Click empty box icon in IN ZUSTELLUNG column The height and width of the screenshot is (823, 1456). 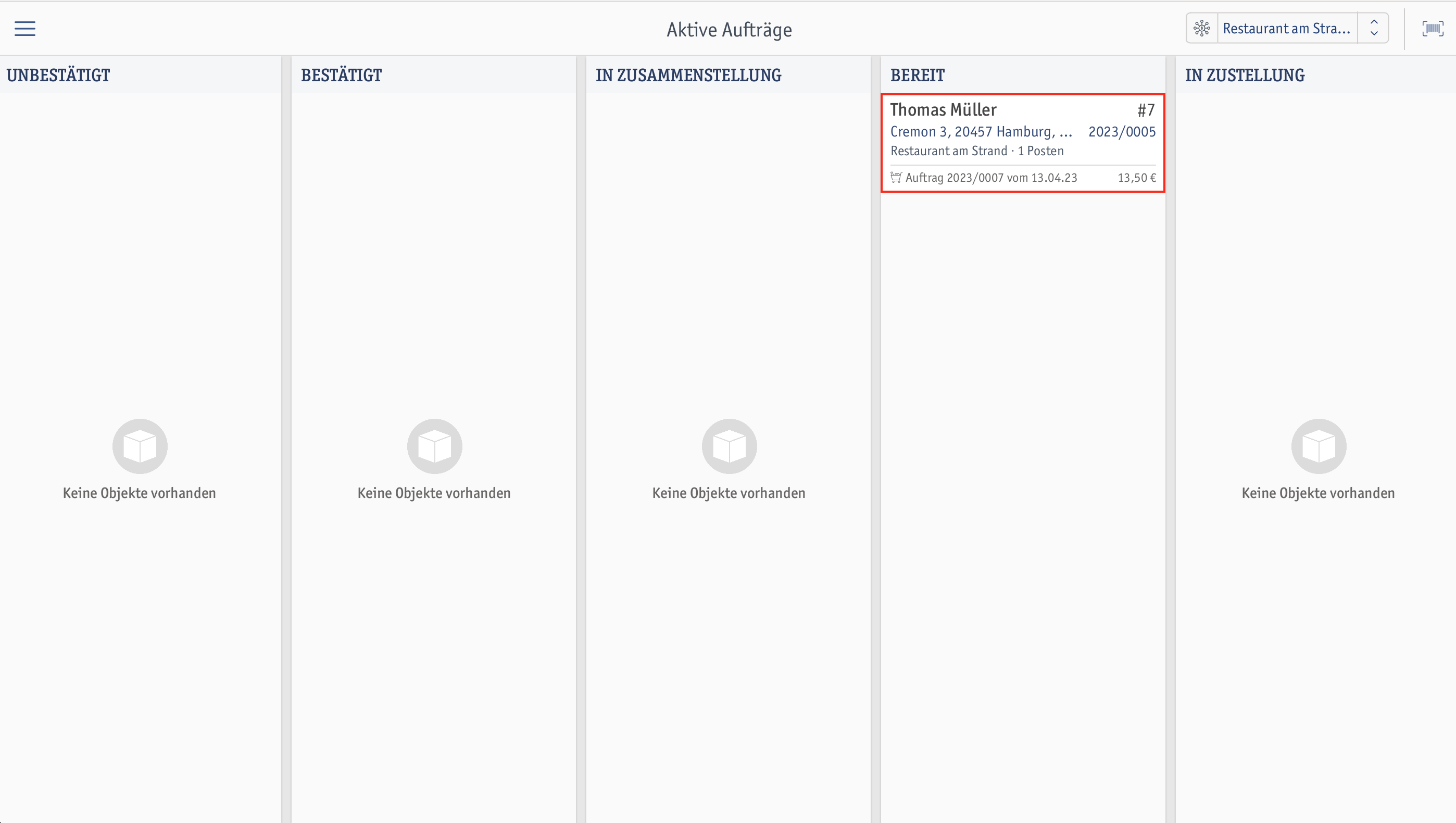click(1319, 446)
